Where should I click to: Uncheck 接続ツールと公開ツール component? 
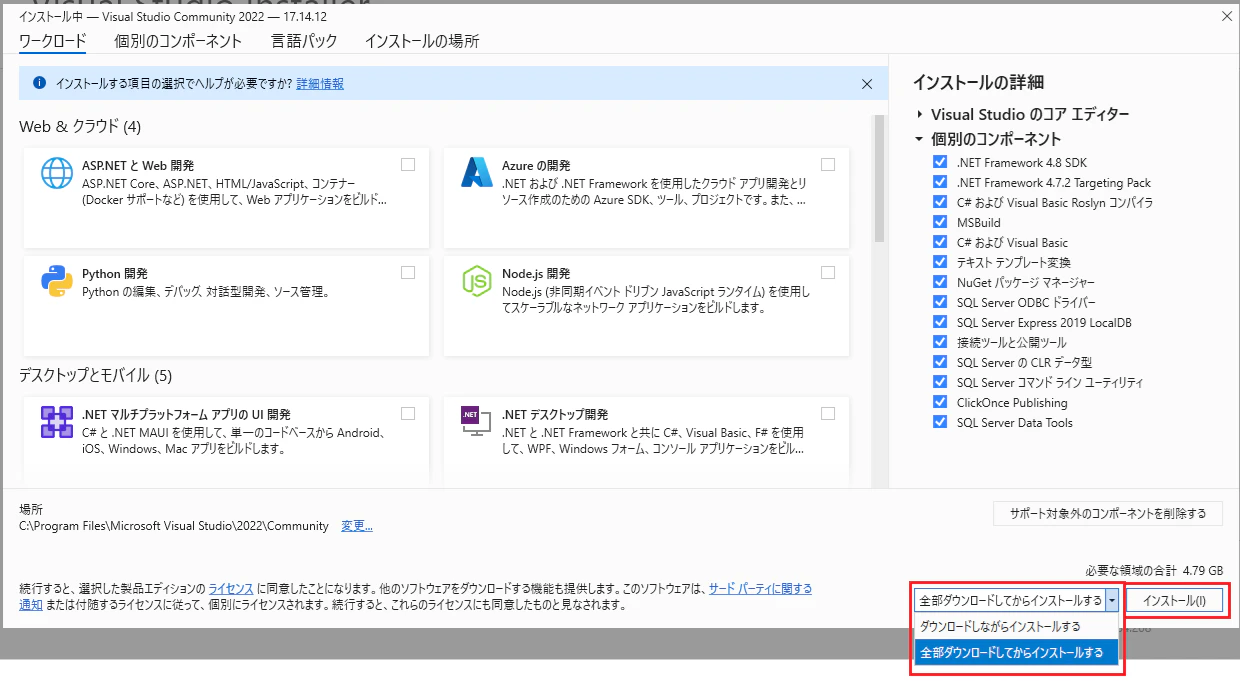939,342
